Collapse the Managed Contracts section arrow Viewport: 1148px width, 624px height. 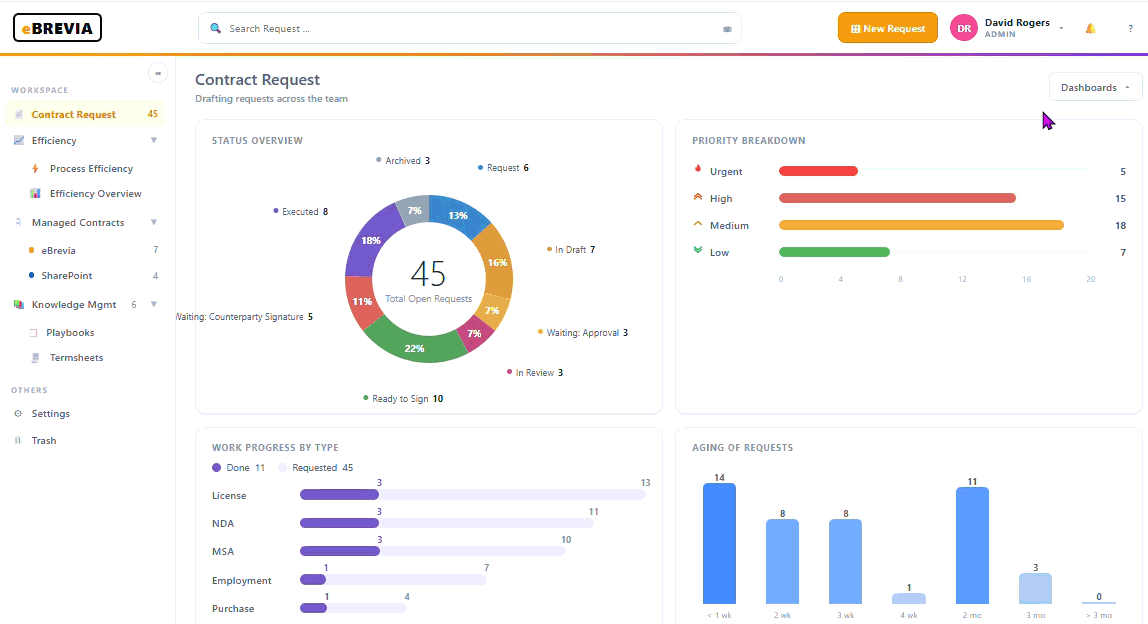[154, 222]
